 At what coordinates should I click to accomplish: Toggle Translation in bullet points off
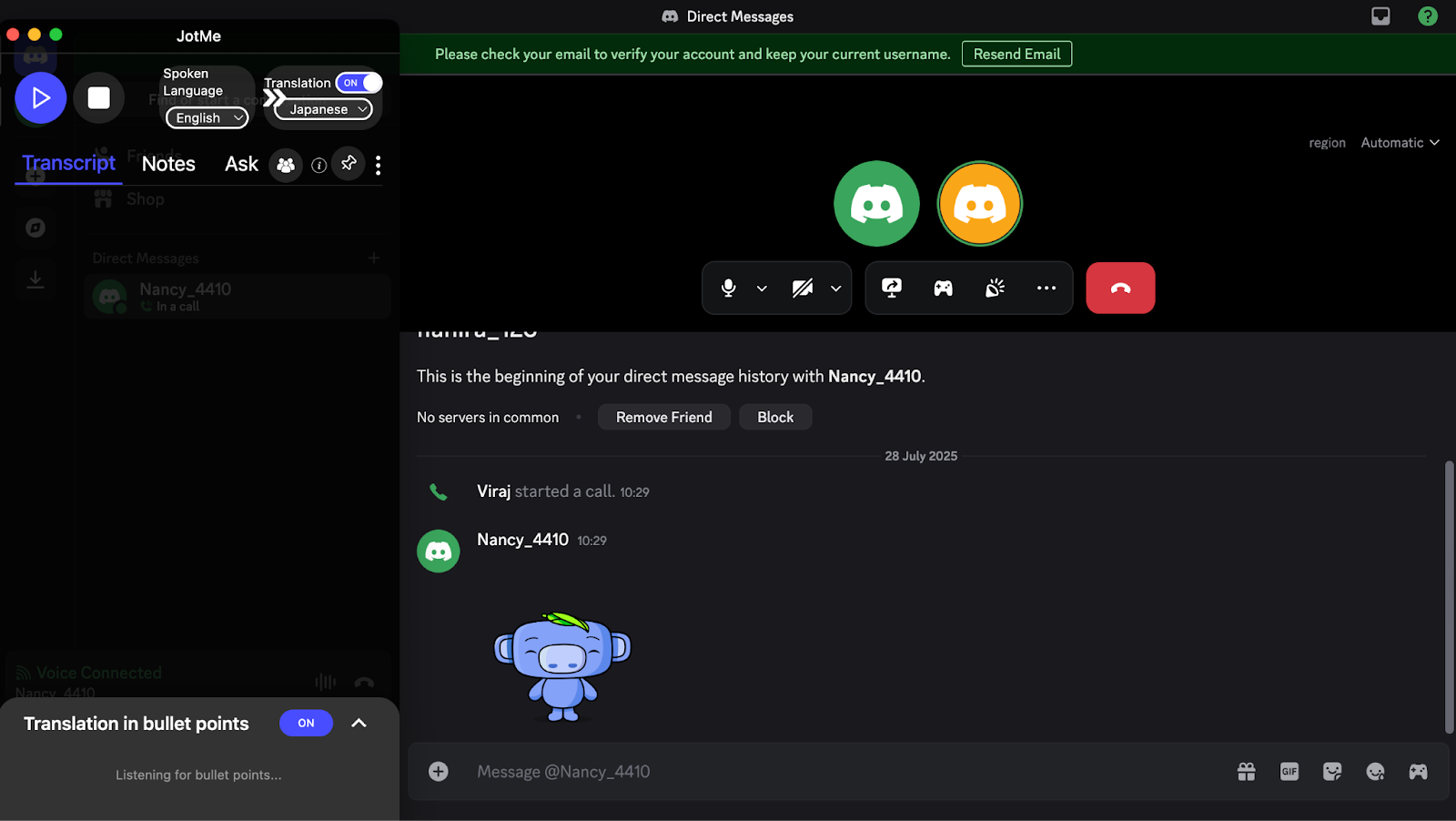(x=306, y=723)
